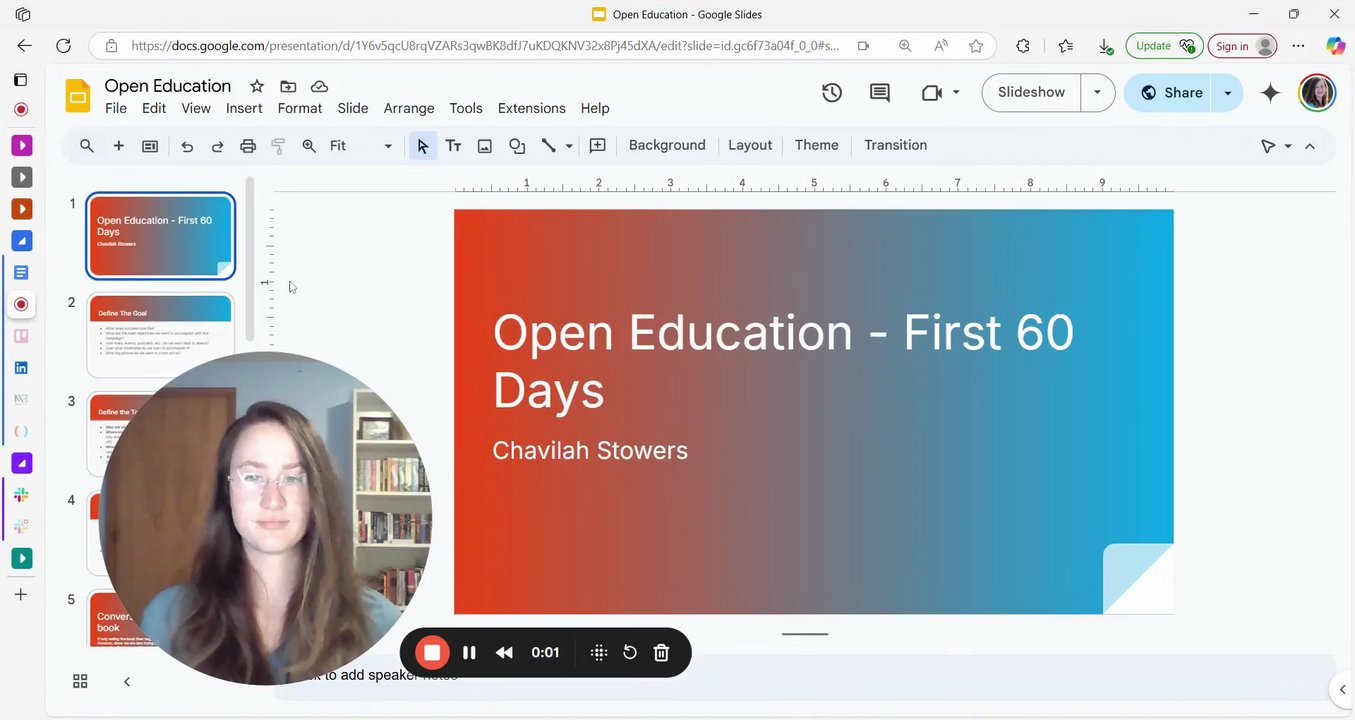Click the Chavilah Stowers subtitle text
Viewport: 1355px width, 720px height.
(590, 451)
